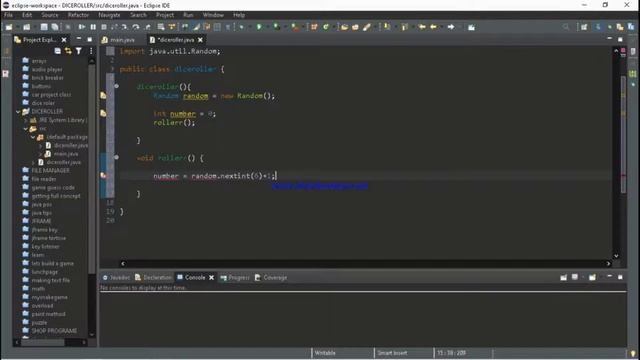Click the Forward navigation white arrow
The height and width of the screenshot is (360, 640).
pyautogui.click(x=451, y=27)
